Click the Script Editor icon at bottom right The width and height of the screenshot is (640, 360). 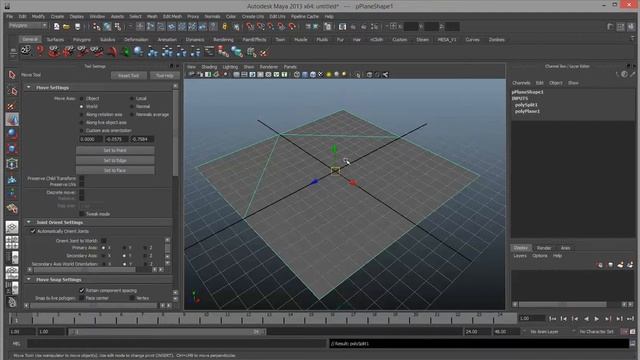[x=633, y=344]
